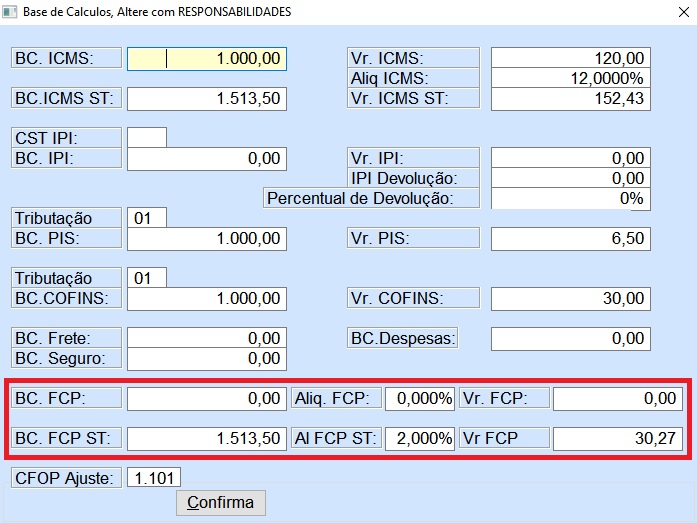Edit the BC. IPI value field

pyautogui.click(x=207, y=159)
